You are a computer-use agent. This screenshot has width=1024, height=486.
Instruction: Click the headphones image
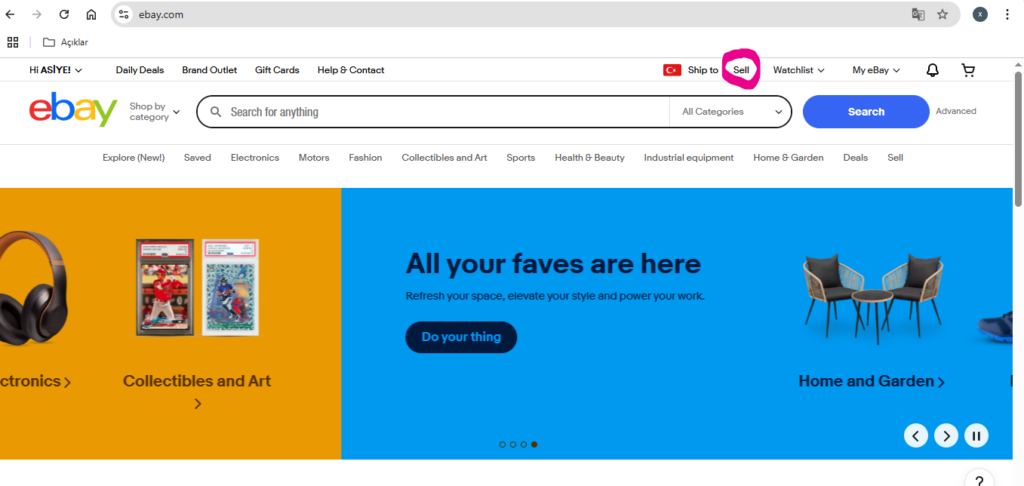pos(34,289)
